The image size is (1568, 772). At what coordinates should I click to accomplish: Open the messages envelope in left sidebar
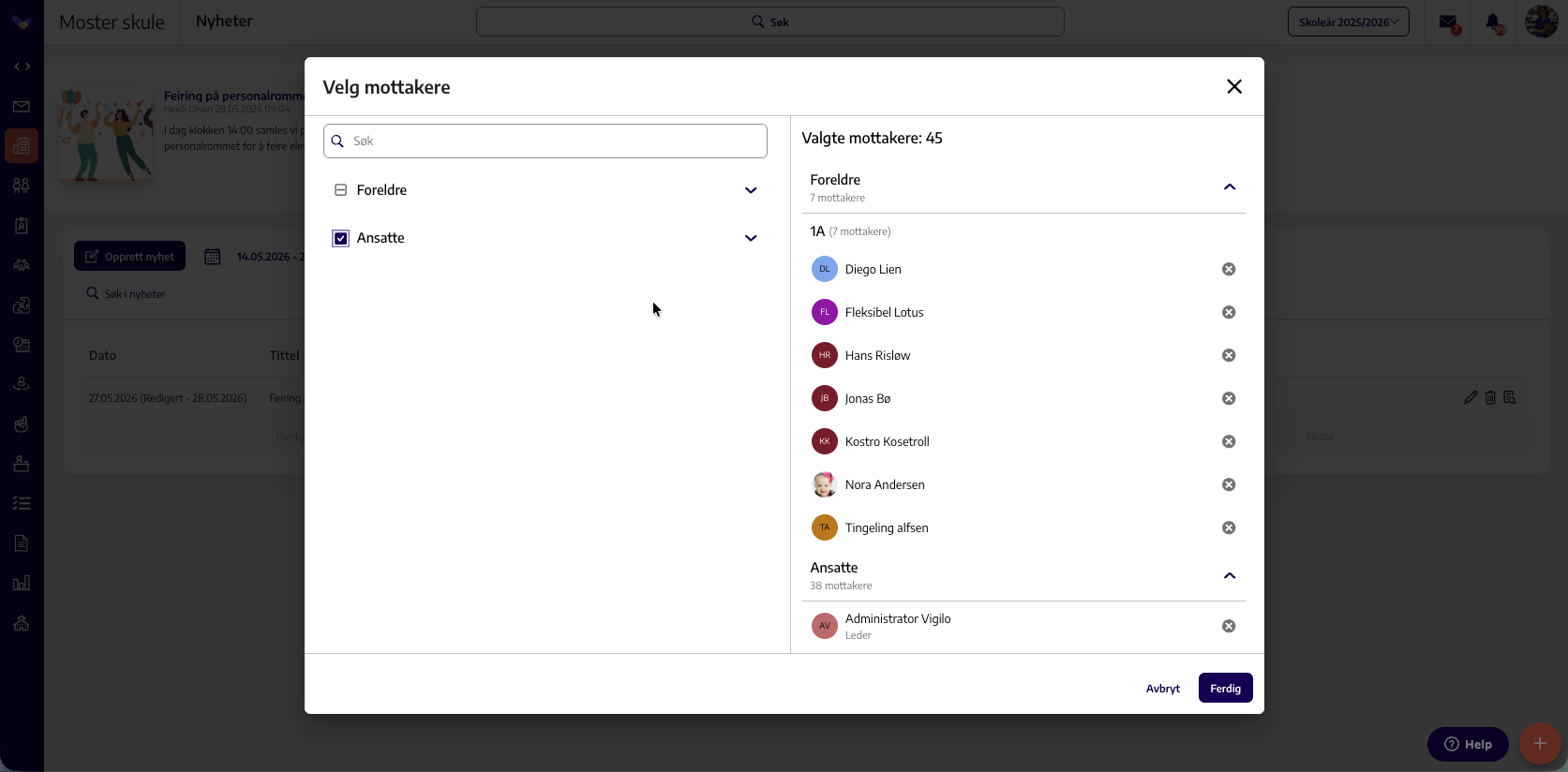22,107
